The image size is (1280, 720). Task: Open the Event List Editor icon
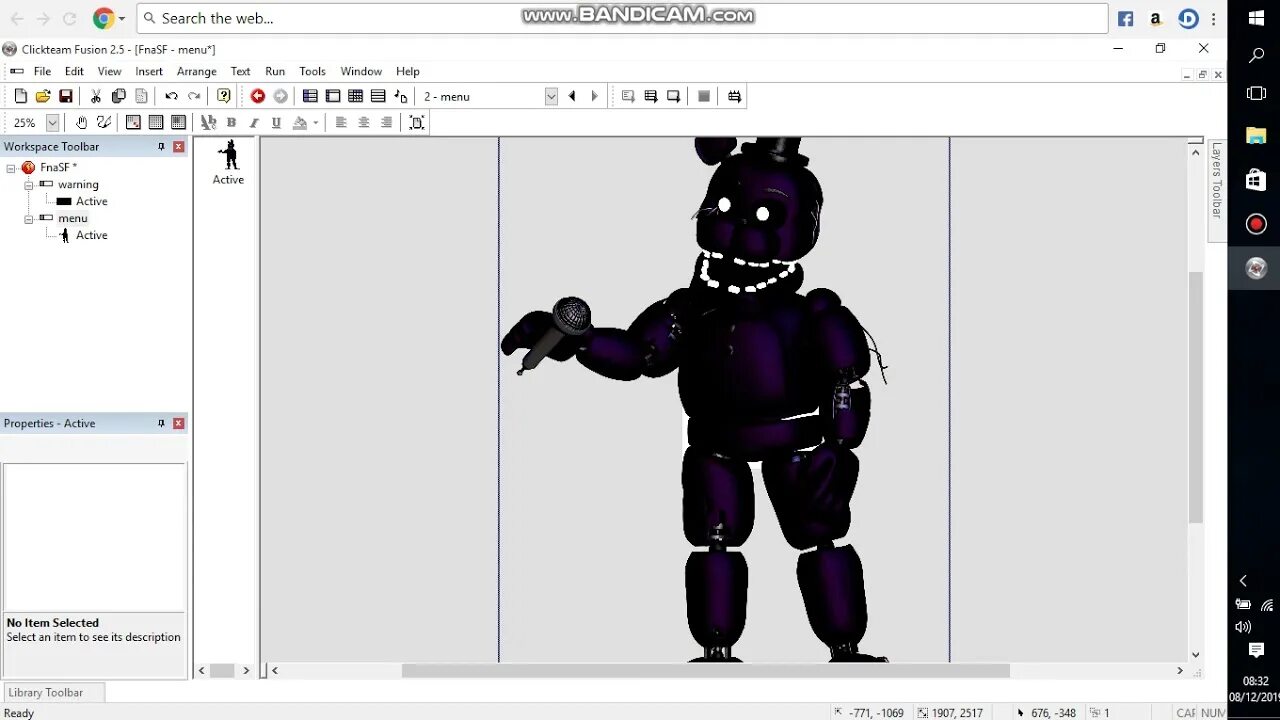tap(378, 96)
